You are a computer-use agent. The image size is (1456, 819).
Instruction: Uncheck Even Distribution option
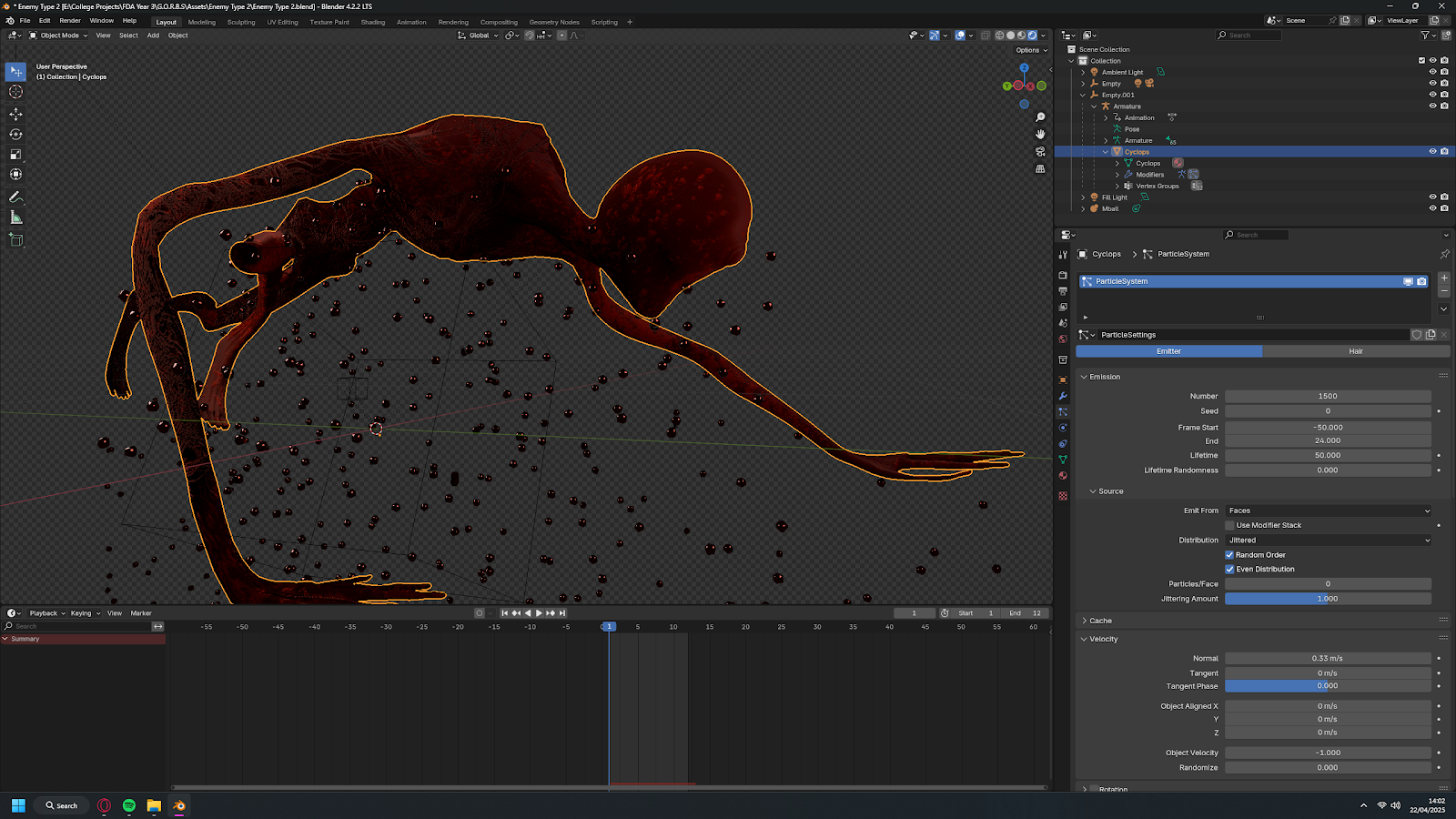pos(1229,570)
